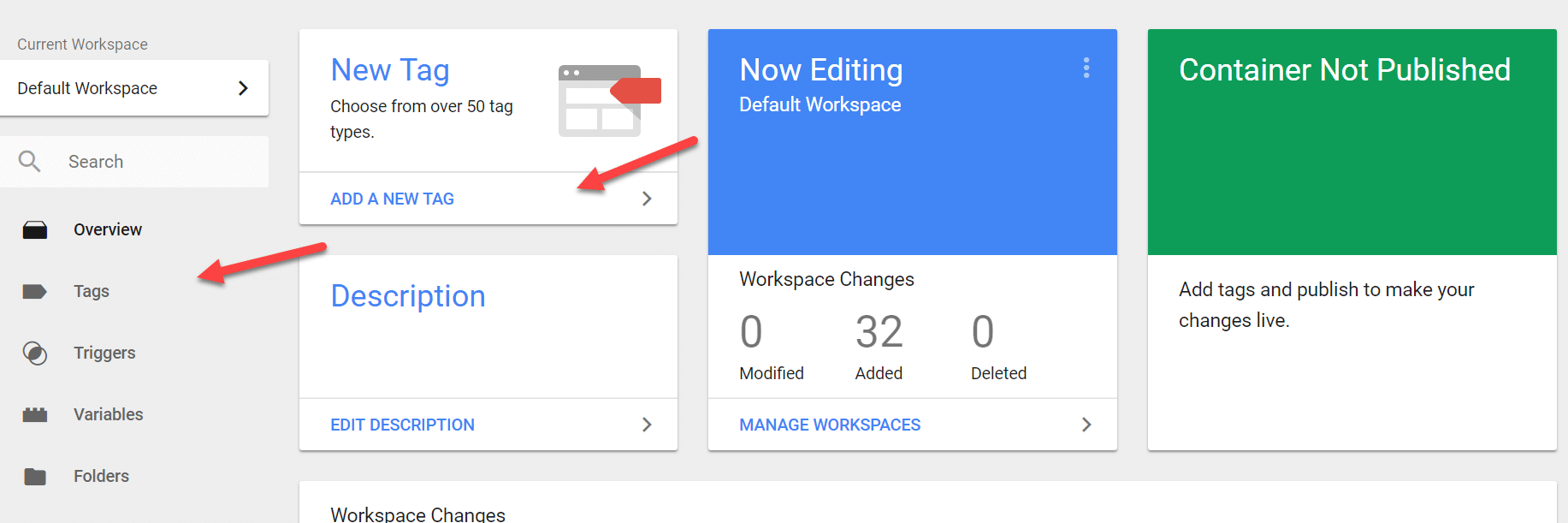Click bottom 'Workspace Changes' panel heading

pyautogui.click(x=417, y=514)
